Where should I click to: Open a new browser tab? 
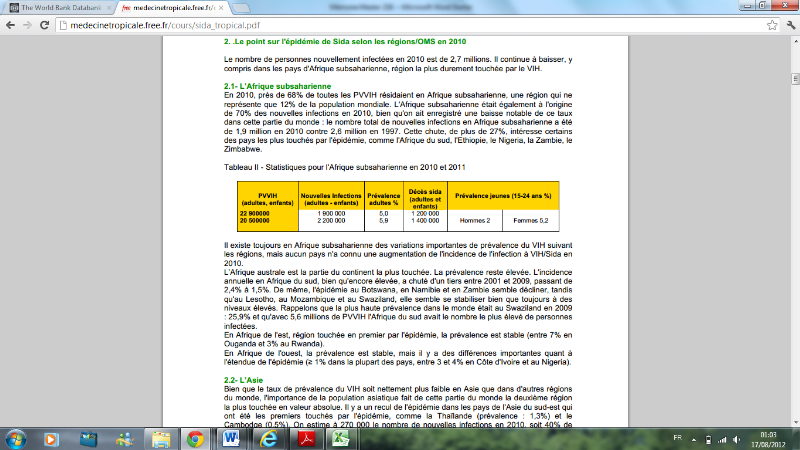(x=241, y=8)
